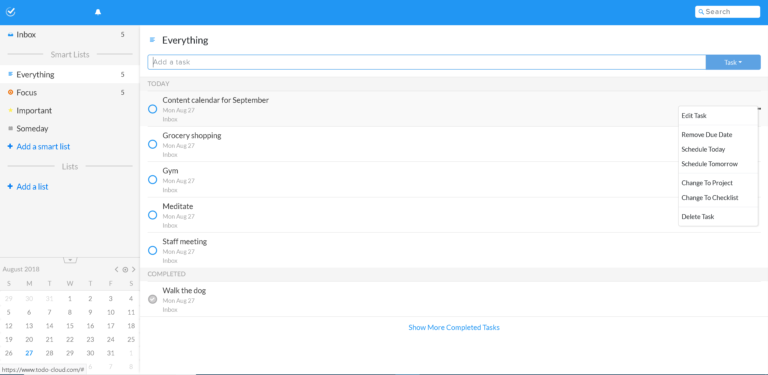Select Schedule Tomorrow menu entry
The width and height of the screenshot is (768, 375).
point(709,164)
